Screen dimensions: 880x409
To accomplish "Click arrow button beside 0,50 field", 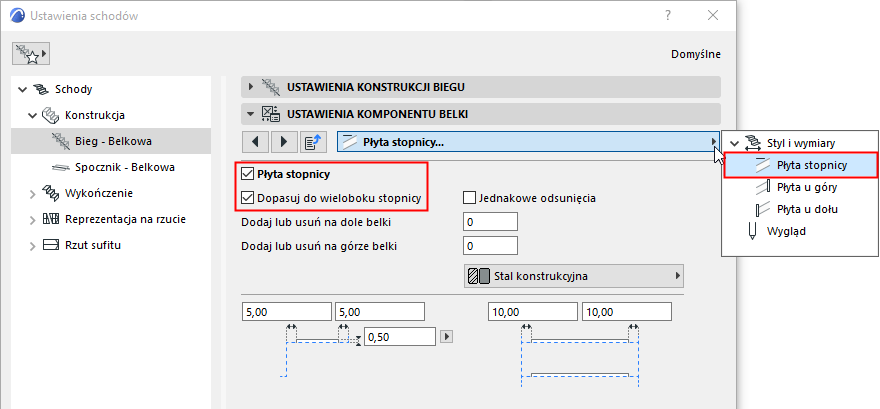I will click(446, 337).
